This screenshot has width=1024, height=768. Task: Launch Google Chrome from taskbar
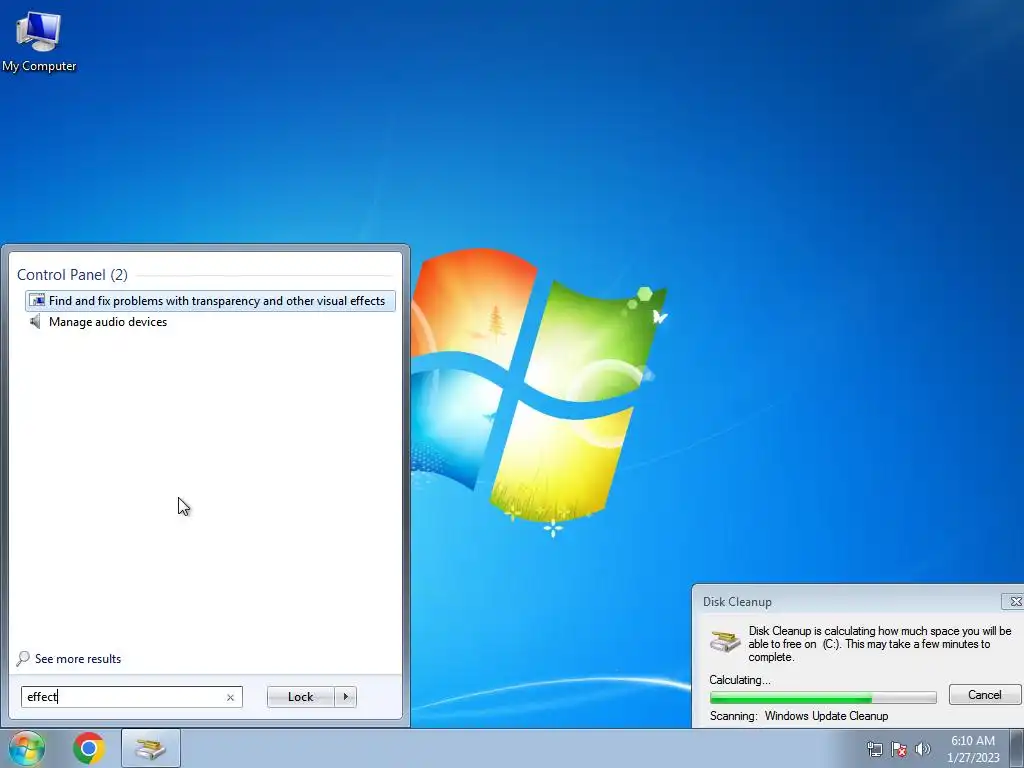pyautogui.click(x=89, y=748)
